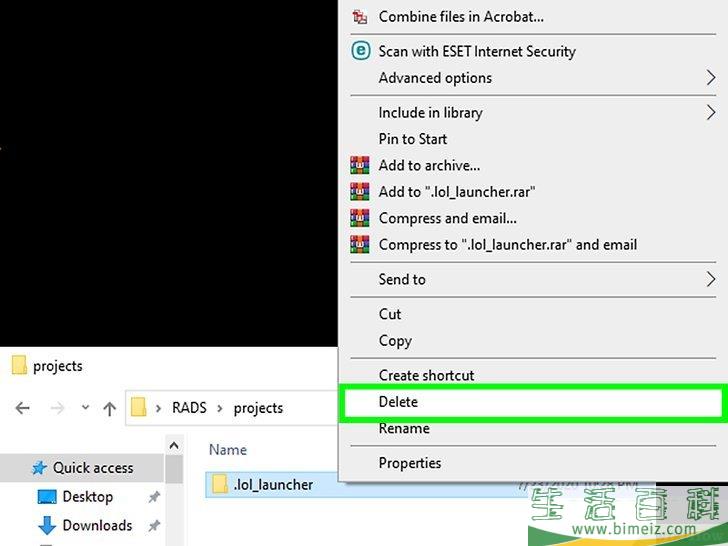Image resolution: width=728 pixels, height=546 pixels.
Task: Navigate to RADS in the address bar
Action: (x=189, y=408)
